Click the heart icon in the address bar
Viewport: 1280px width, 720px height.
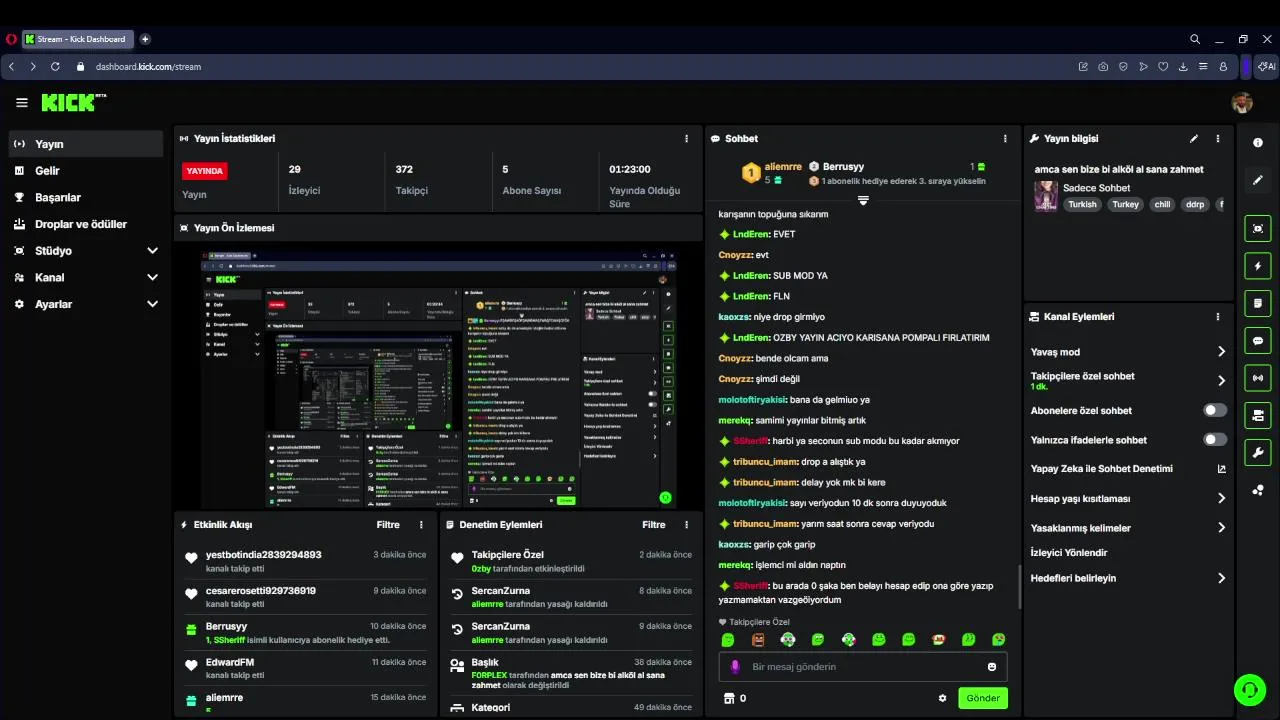(x=1163, y=67)
